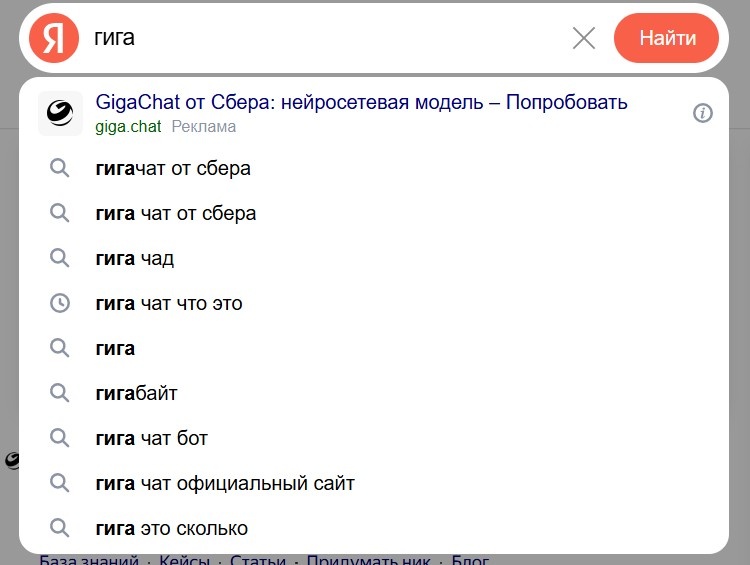Screen dimensions: 750x565
Task: Click magnifier icon beside гигачат от сбера
Action: 60,168
